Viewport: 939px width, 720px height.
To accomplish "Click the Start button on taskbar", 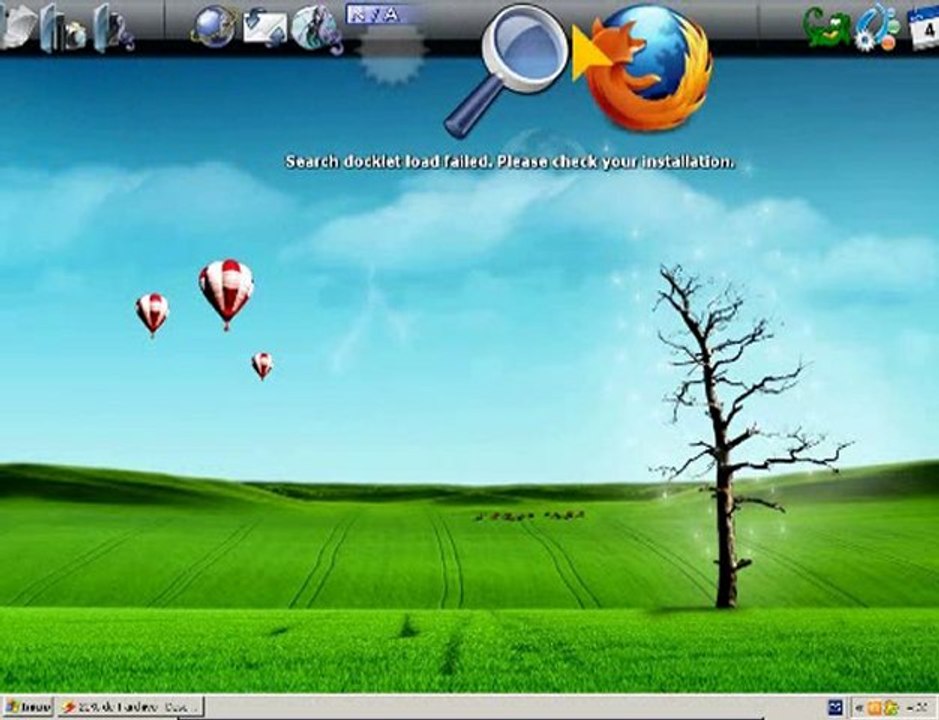I will pyautogui.click(x=28, y=707).
